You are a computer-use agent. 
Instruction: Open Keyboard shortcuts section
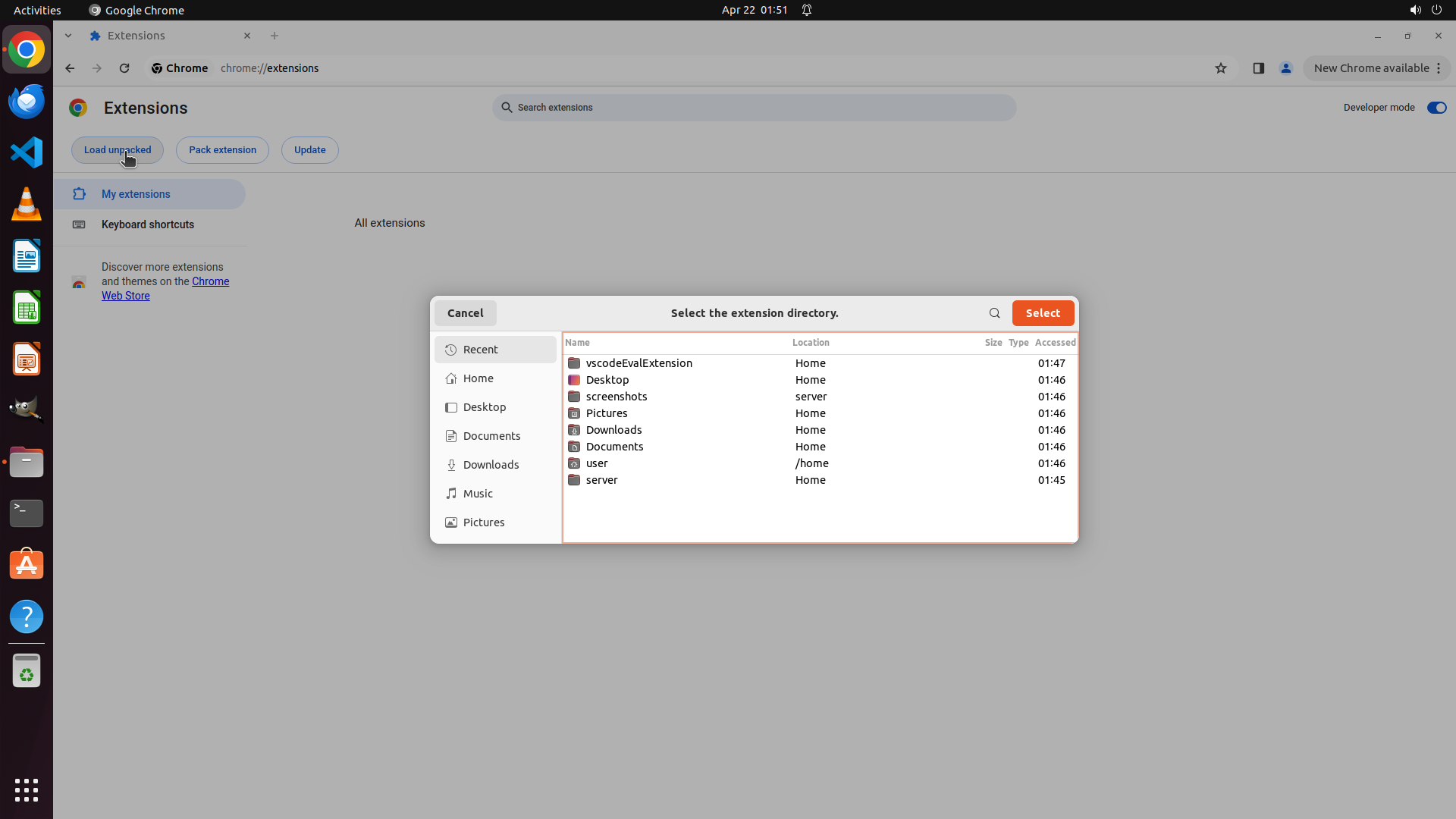coord(147,224)
